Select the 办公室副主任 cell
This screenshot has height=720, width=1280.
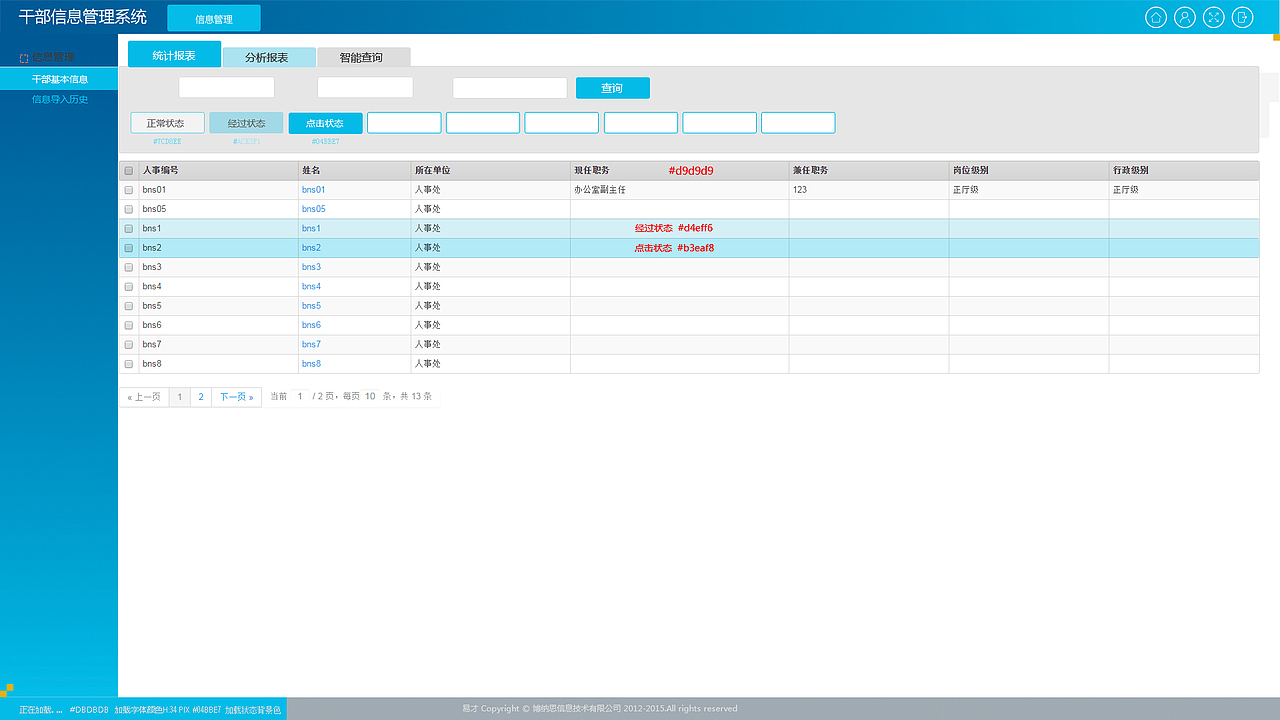[x=680, y=190]
